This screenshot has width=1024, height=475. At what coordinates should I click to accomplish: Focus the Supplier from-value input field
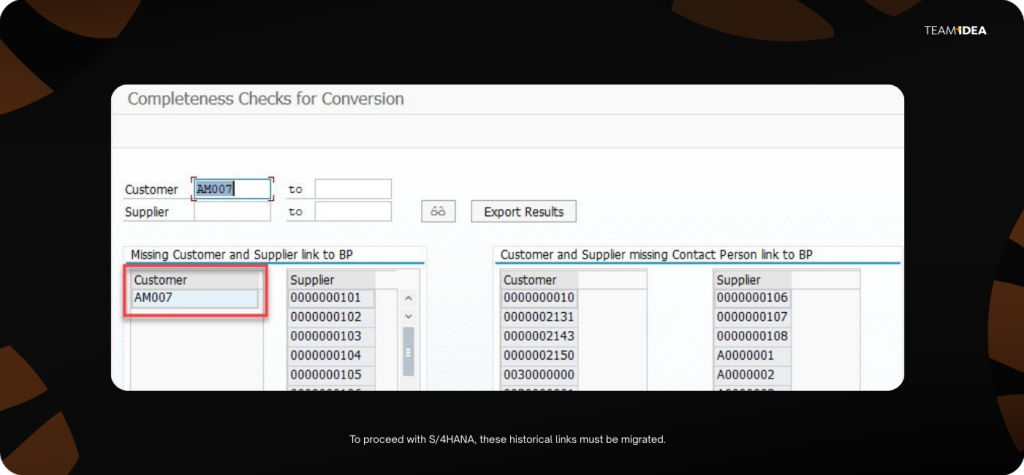[232, 212]
